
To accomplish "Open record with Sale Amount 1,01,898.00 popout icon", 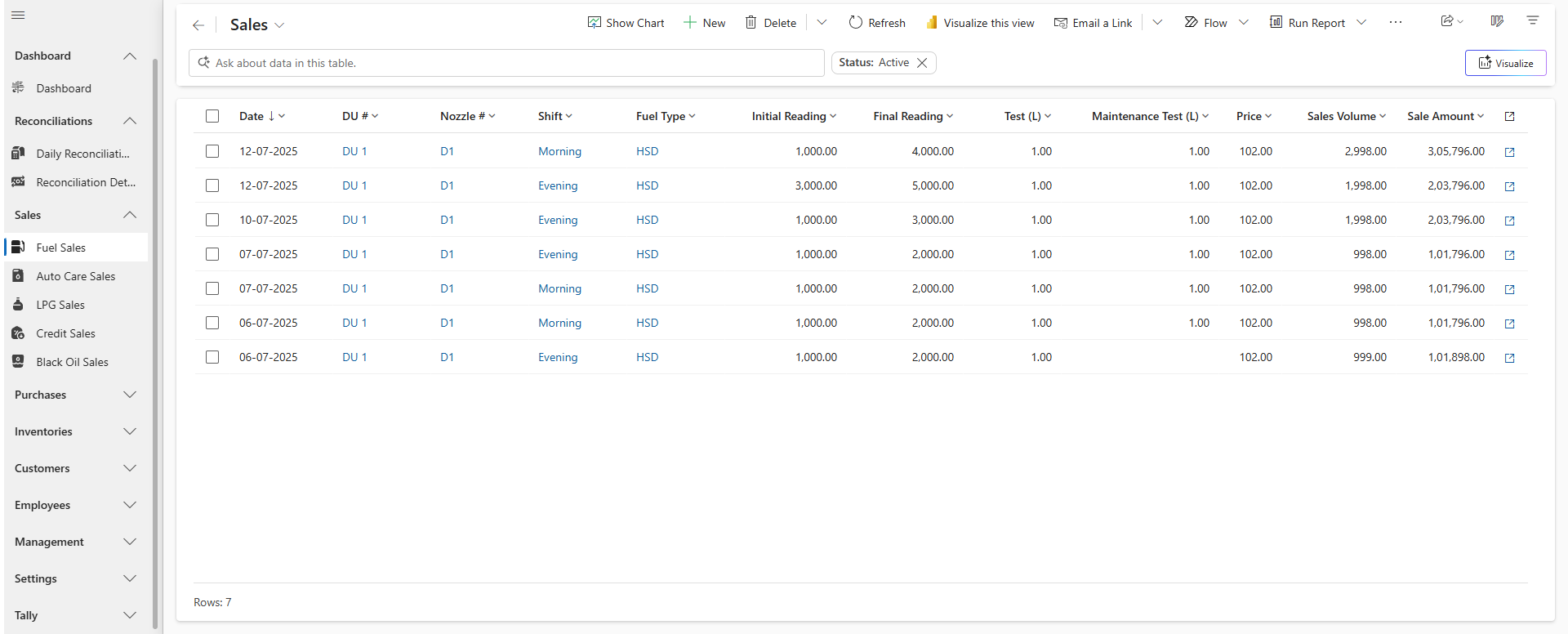I will (x=1509, y=358).
